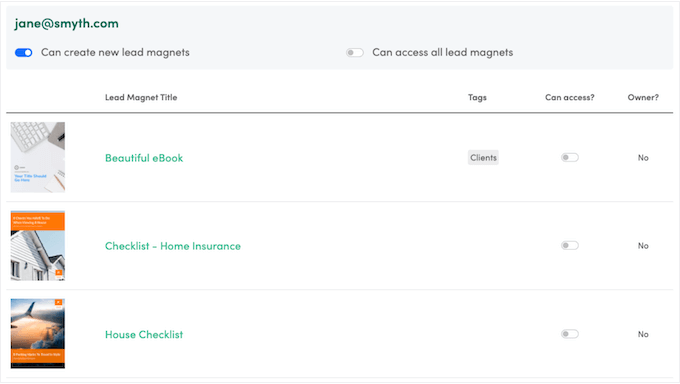Open the Checklist - Home Insurance link
The image size is (680, 384).
173,246
